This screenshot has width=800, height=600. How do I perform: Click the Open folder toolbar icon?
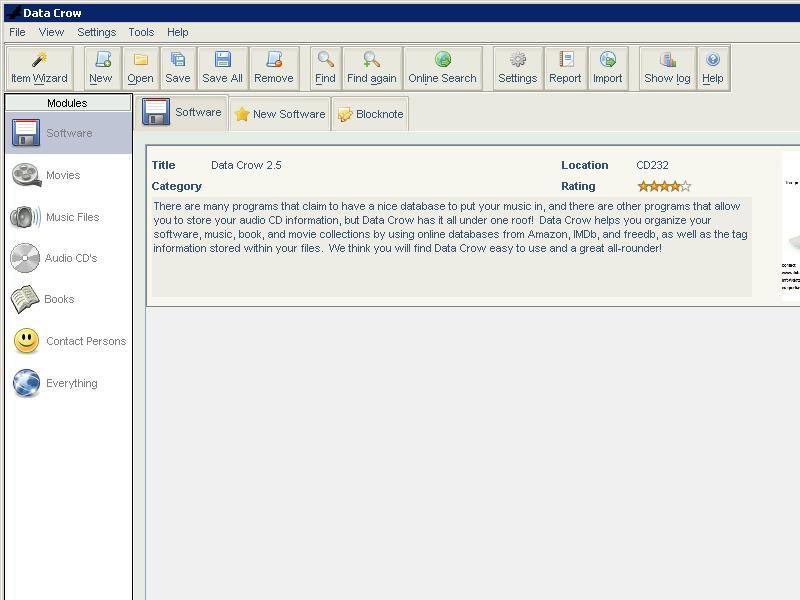140,68
